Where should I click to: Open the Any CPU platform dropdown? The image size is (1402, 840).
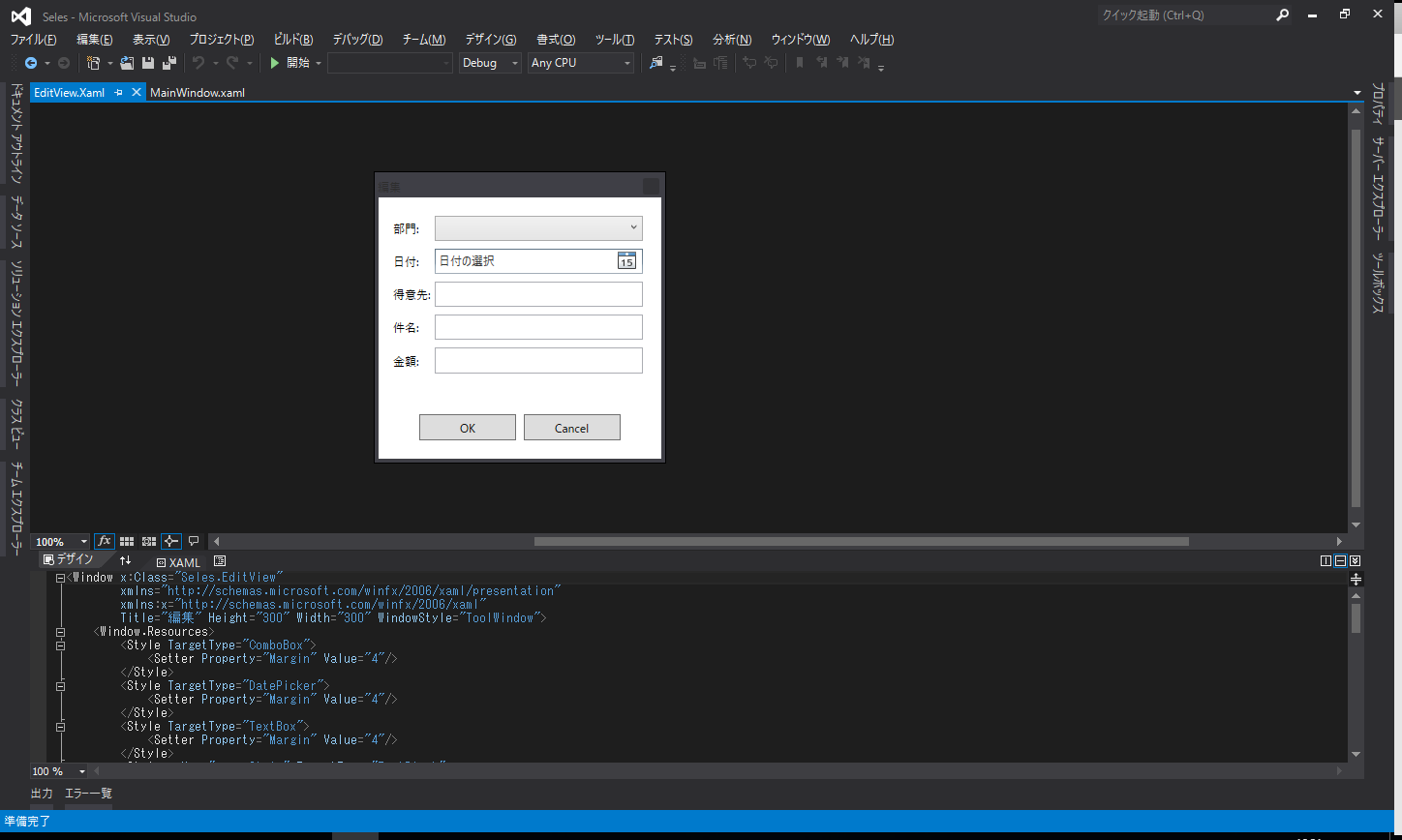tap(581, 63)
